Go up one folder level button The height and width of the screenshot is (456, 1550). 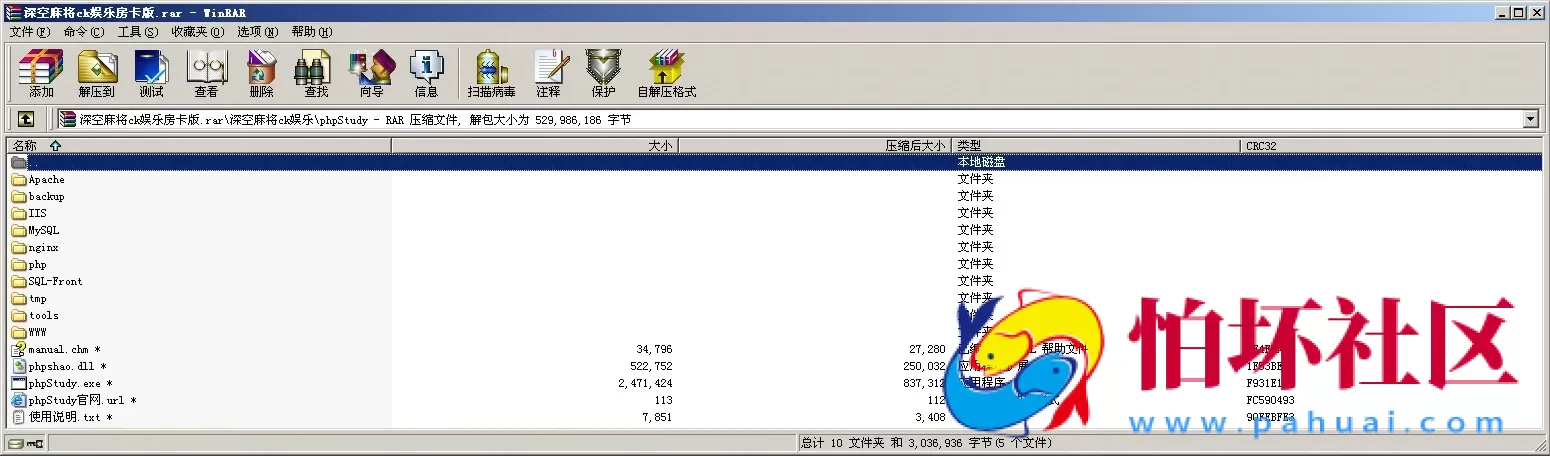[x=26, y=119]
